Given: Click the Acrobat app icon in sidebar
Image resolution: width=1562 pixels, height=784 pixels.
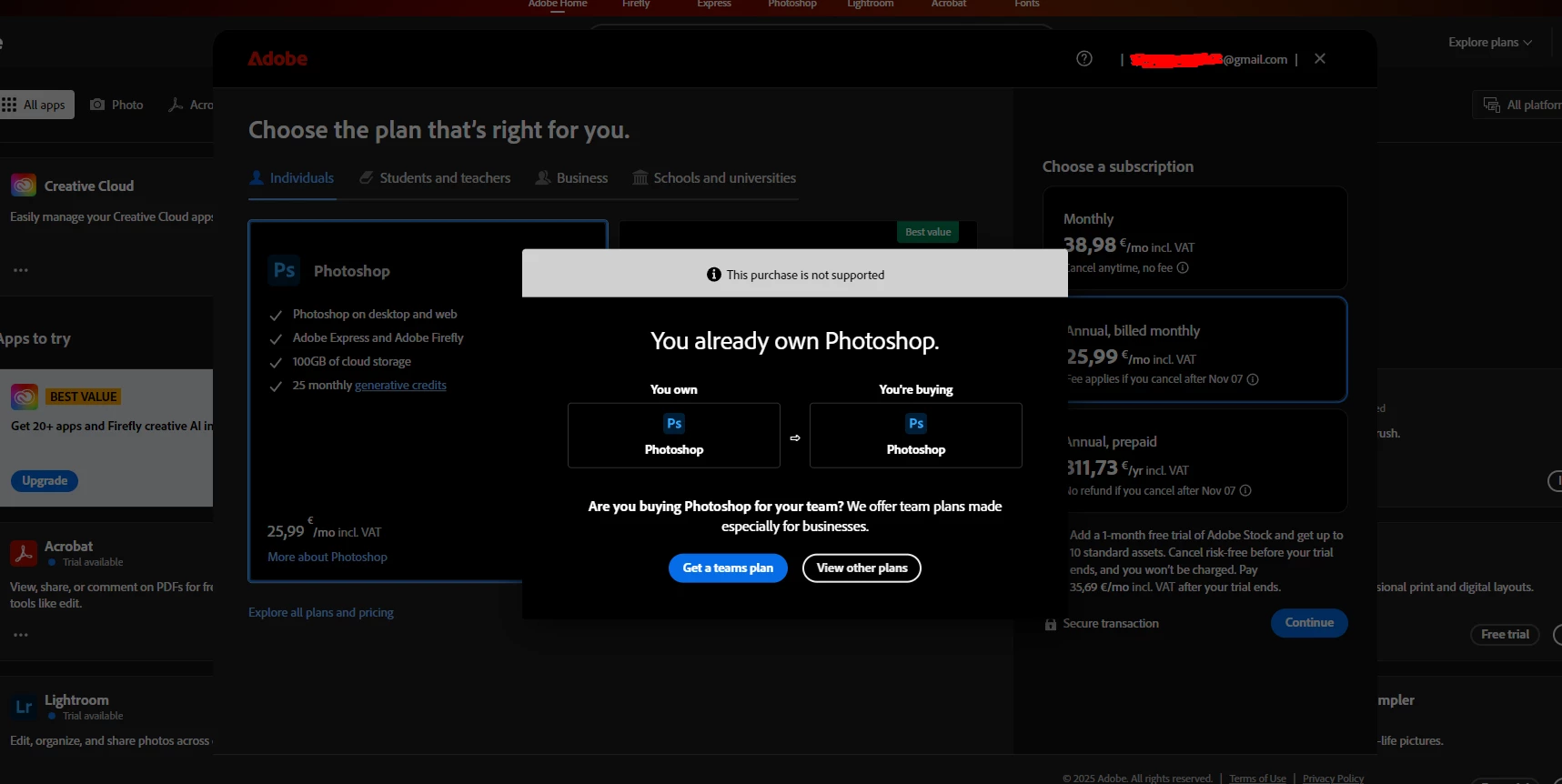Looking at the screenshot, I should (24, 553).
